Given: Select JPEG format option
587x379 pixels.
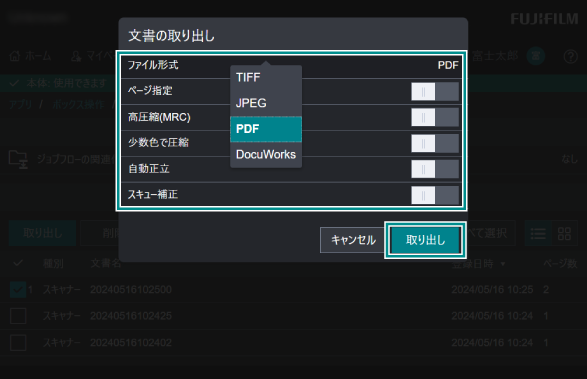Looking at the screenshot, I should pos(266,103).
